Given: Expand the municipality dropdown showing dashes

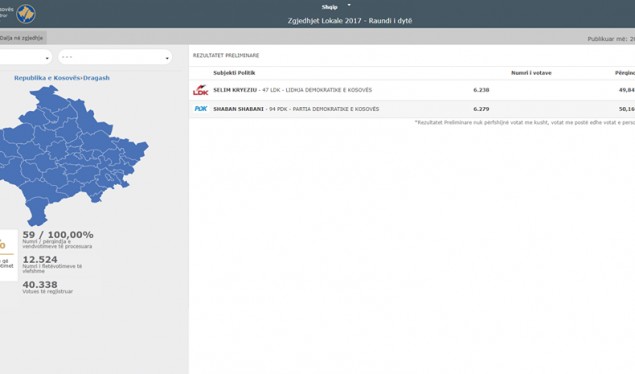Looking at the screenshot, I should point(115,57).
